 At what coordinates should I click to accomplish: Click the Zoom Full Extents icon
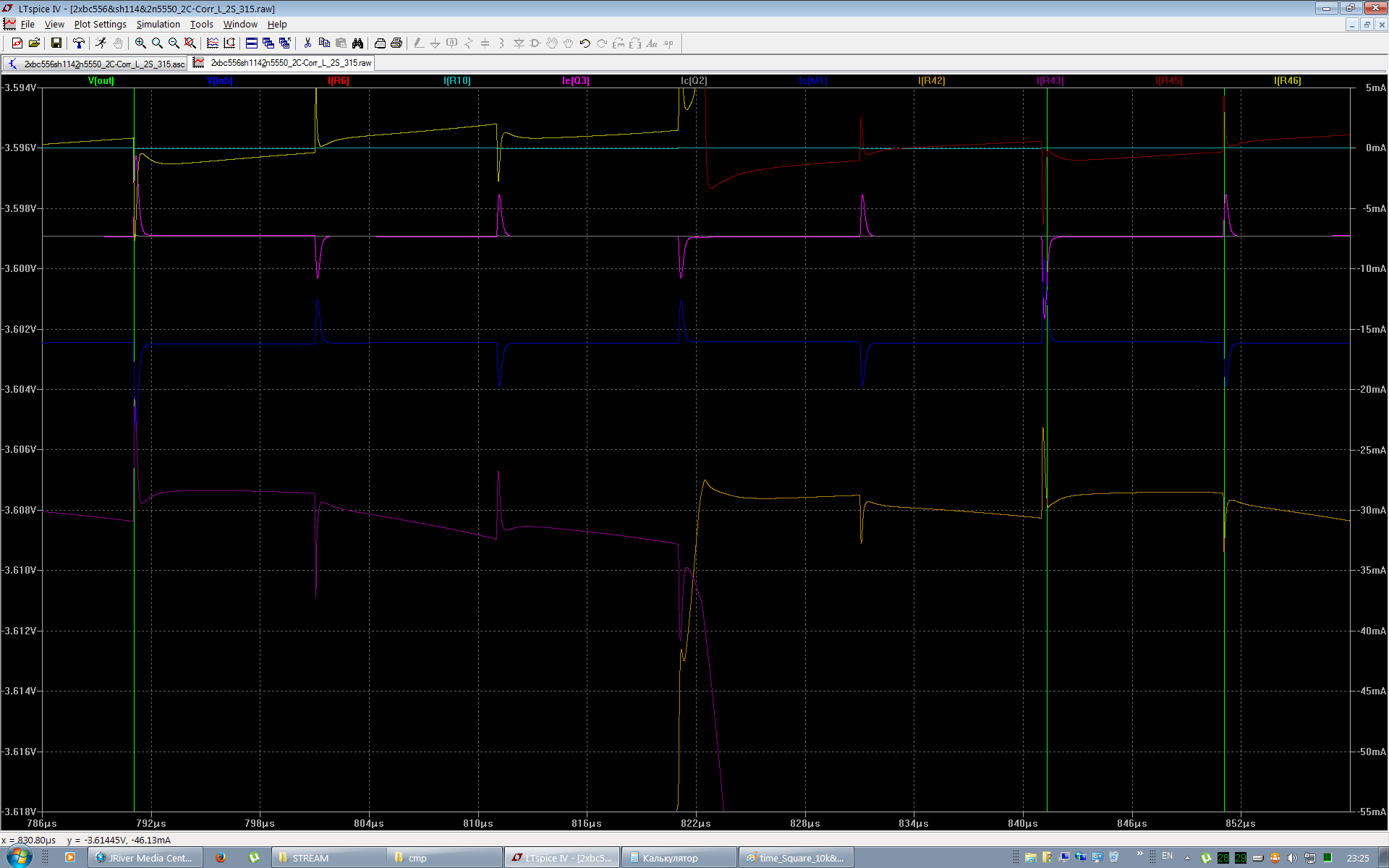[x=190, y=43]
